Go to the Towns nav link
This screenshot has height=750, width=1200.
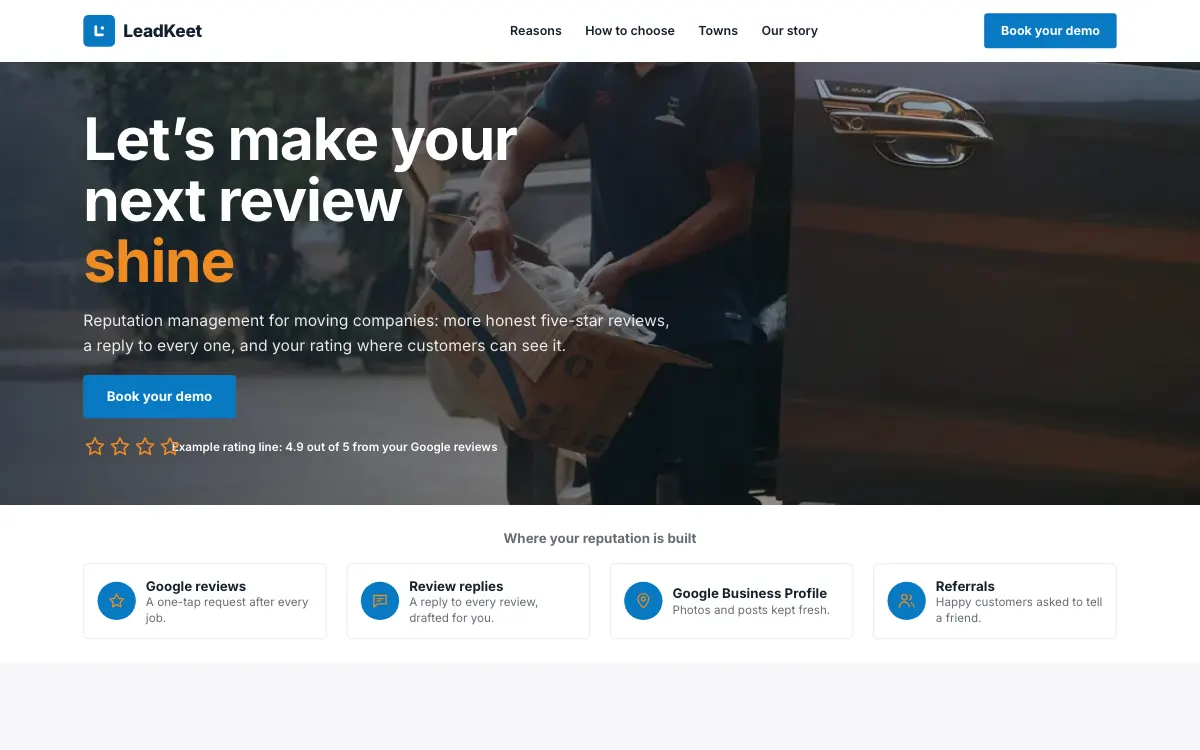pyautogui.click(x=718, y=31)
